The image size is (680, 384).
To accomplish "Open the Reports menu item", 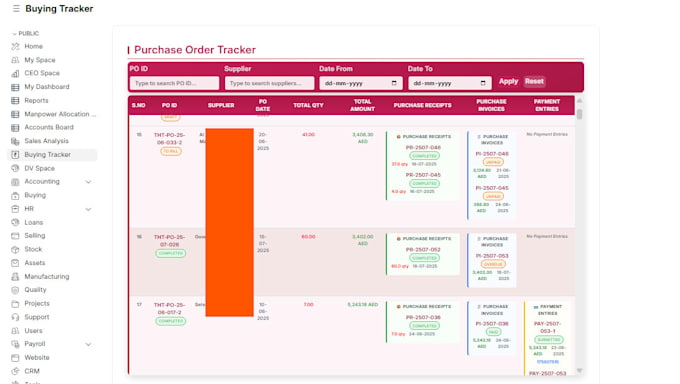I will pyautogui.click(x=36, y=100).
